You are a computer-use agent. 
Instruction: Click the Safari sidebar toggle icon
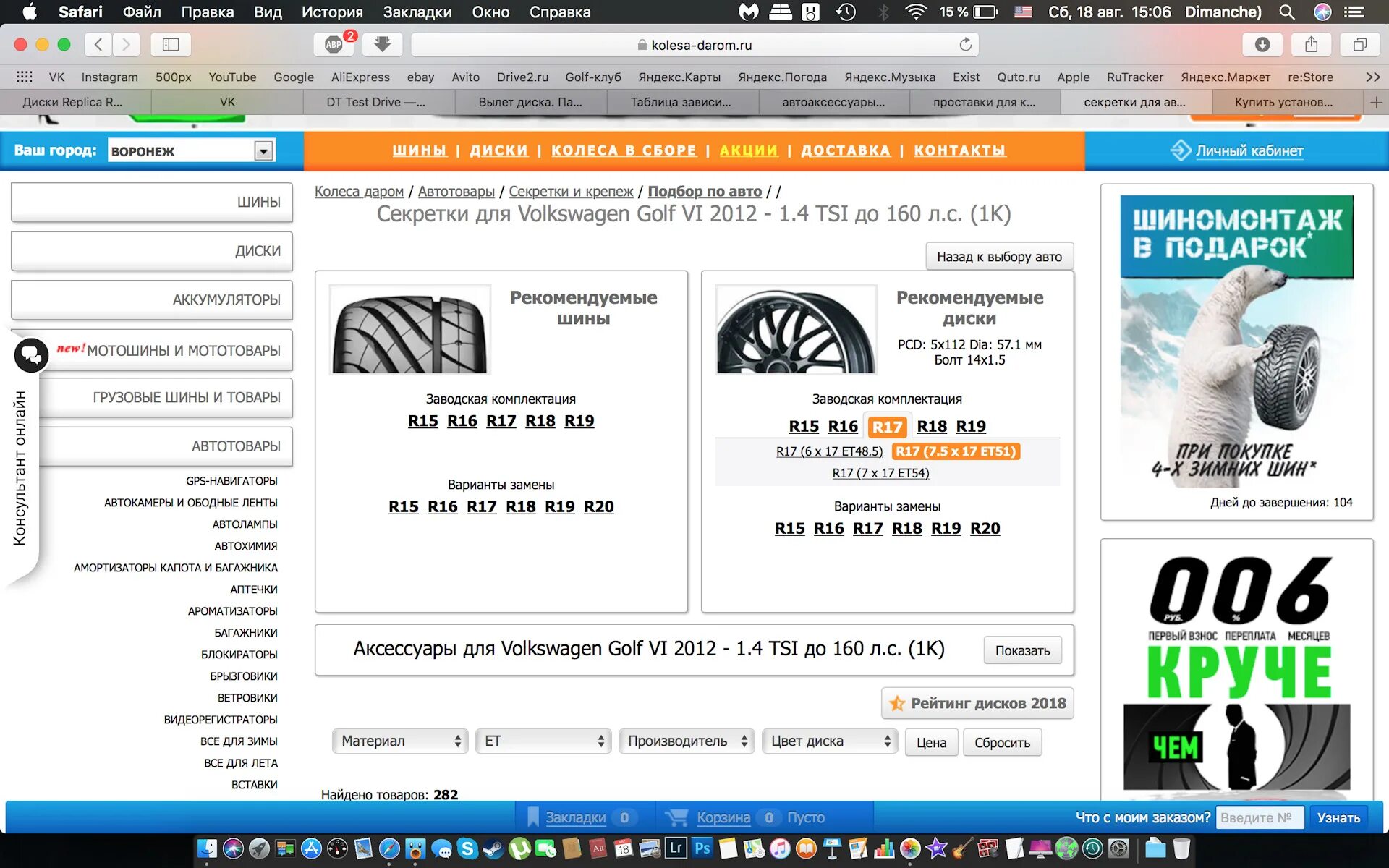171,45
